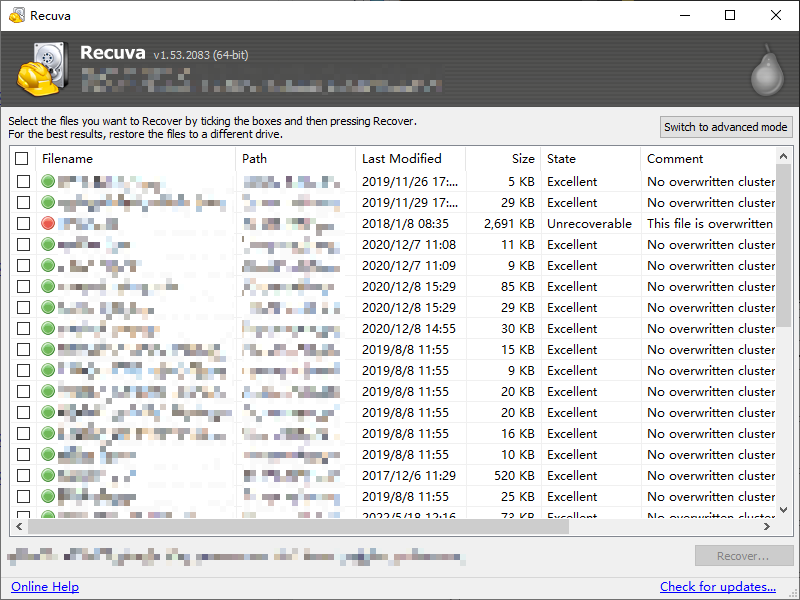Click green status dot of the 5 KB file

pos(48,182)
